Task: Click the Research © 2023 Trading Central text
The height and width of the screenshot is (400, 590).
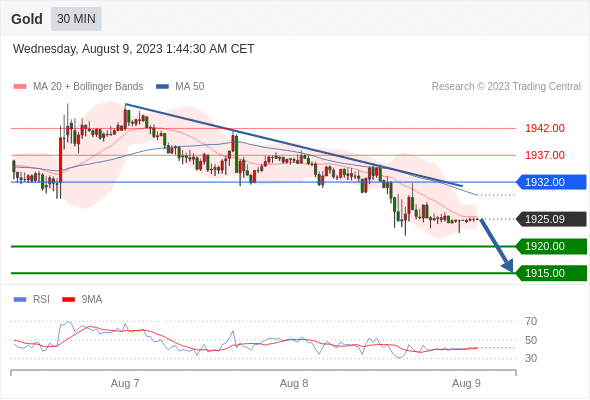Action: tap(506, 87)
